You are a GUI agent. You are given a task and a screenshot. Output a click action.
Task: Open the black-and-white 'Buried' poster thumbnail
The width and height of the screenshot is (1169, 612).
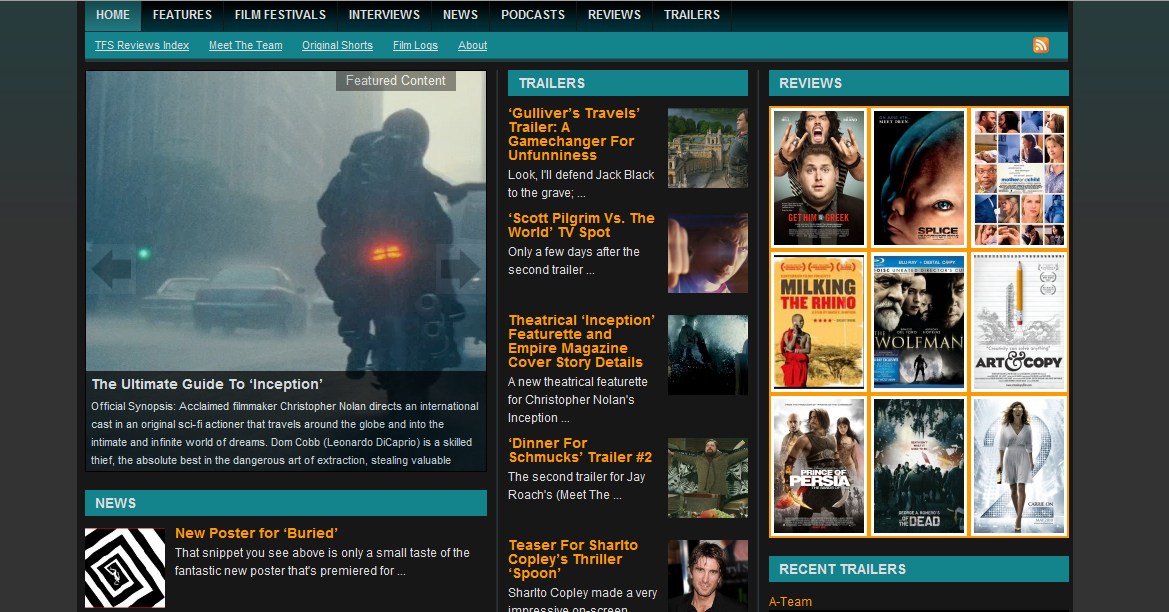(x=125, y=567)
